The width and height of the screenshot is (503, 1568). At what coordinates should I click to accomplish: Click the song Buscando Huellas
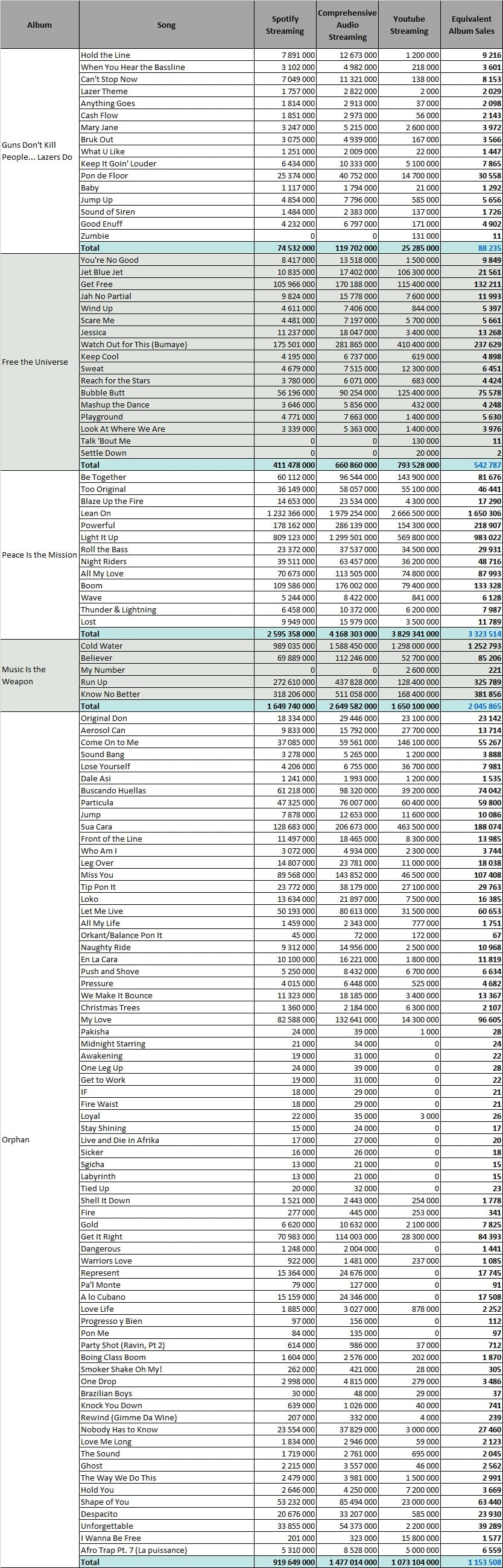(x=113, y=791)
